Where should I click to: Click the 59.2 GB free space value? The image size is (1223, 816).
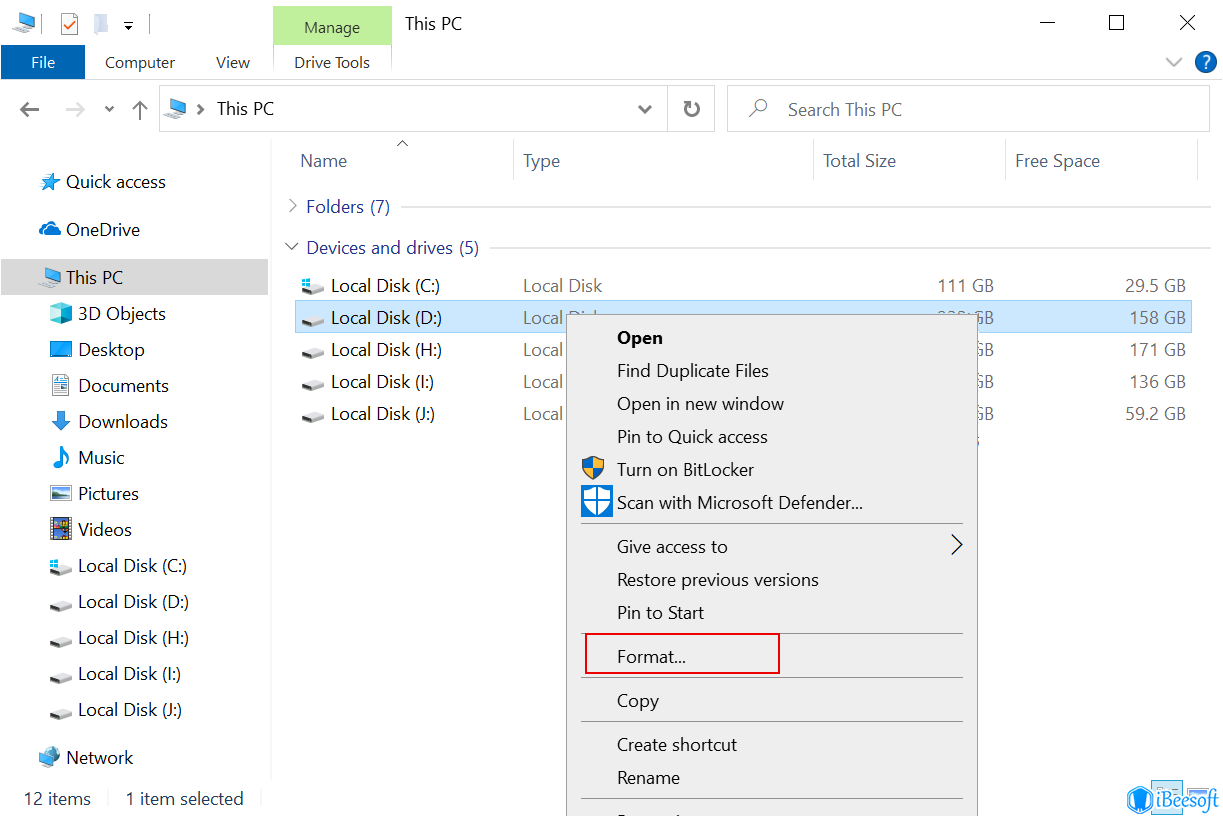(1155, 414)
